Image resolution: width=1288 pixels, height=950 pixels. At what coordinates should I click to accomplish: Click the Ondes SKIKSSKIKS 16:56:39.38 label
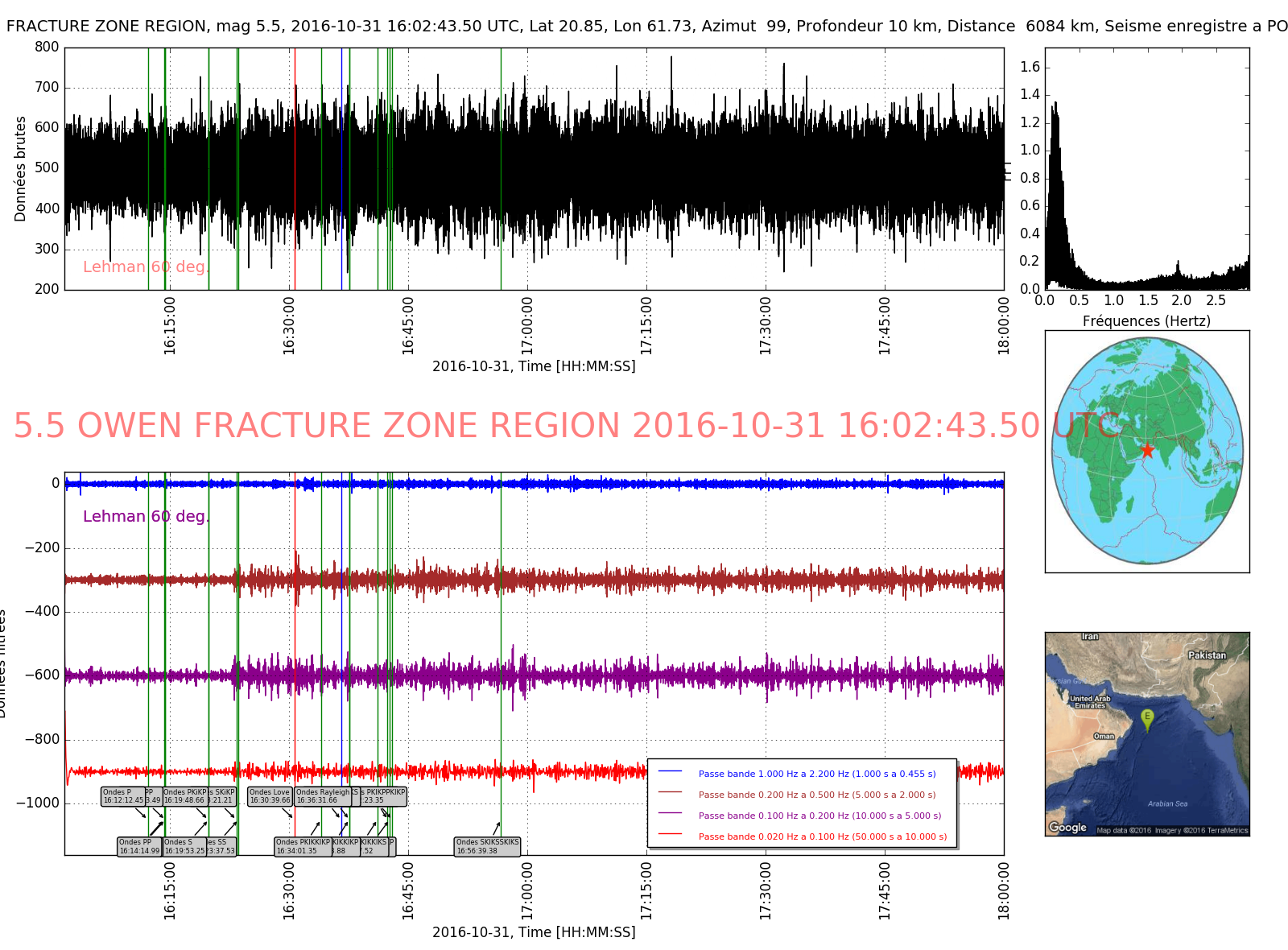[487, 846]
